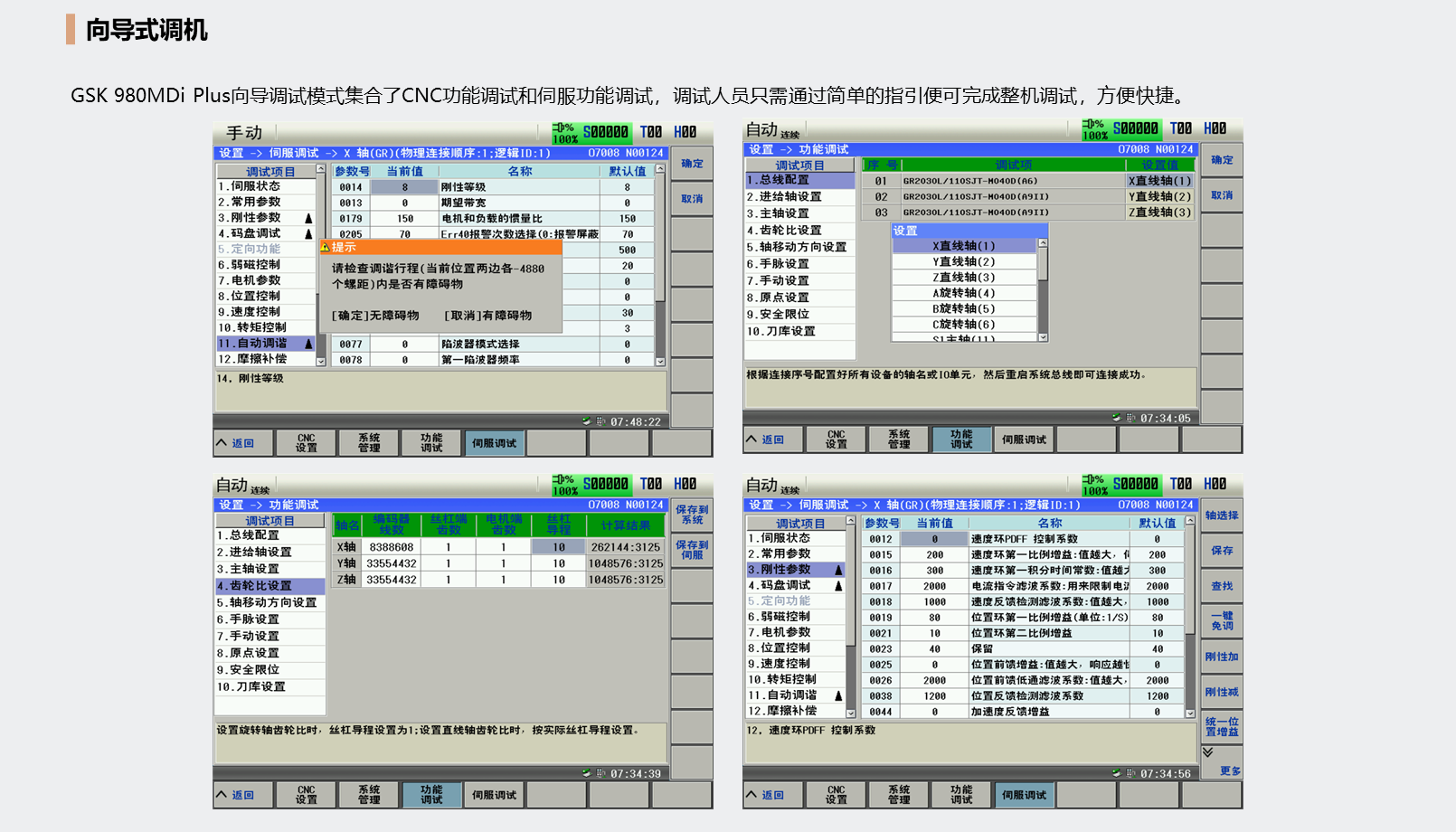Click X轴 丝杠导程 highlighted cell
1456x832 pixels.
point(559,547)
